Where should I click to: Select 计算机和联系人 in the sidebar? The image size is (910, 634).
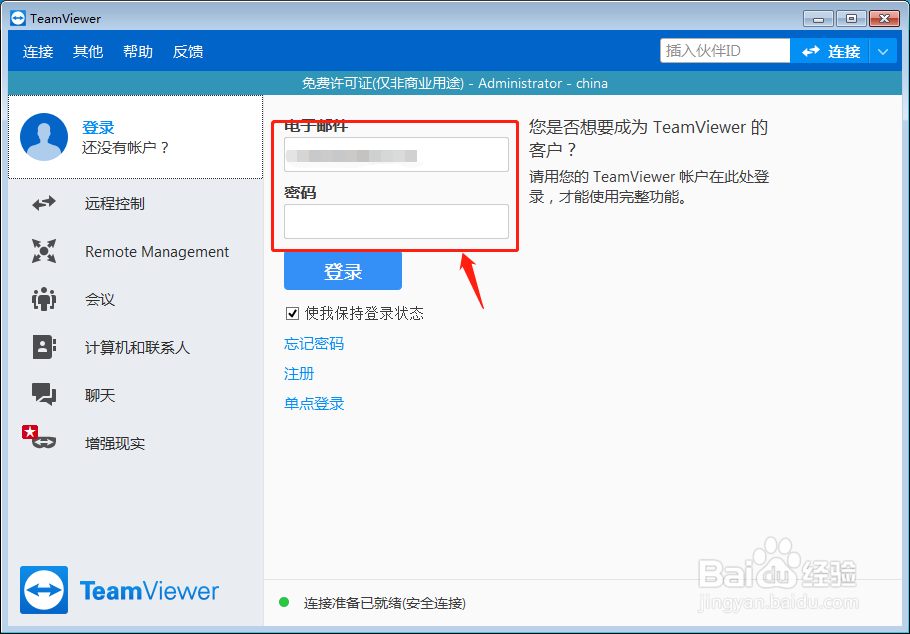pyautogui.click(x=136, y=347)
